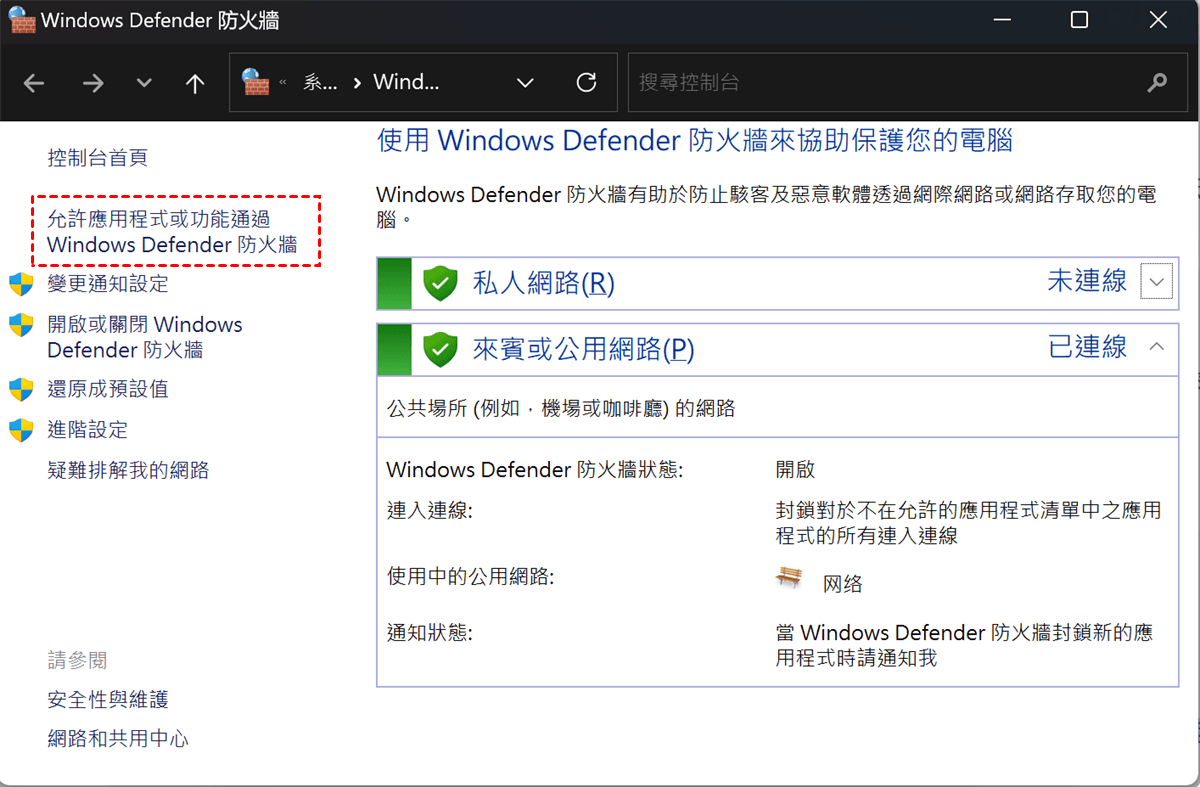The width and height of the screenshot is (1200, 787).
Task: Click the 未連線 status text
Action: (x=1087, y=281)
